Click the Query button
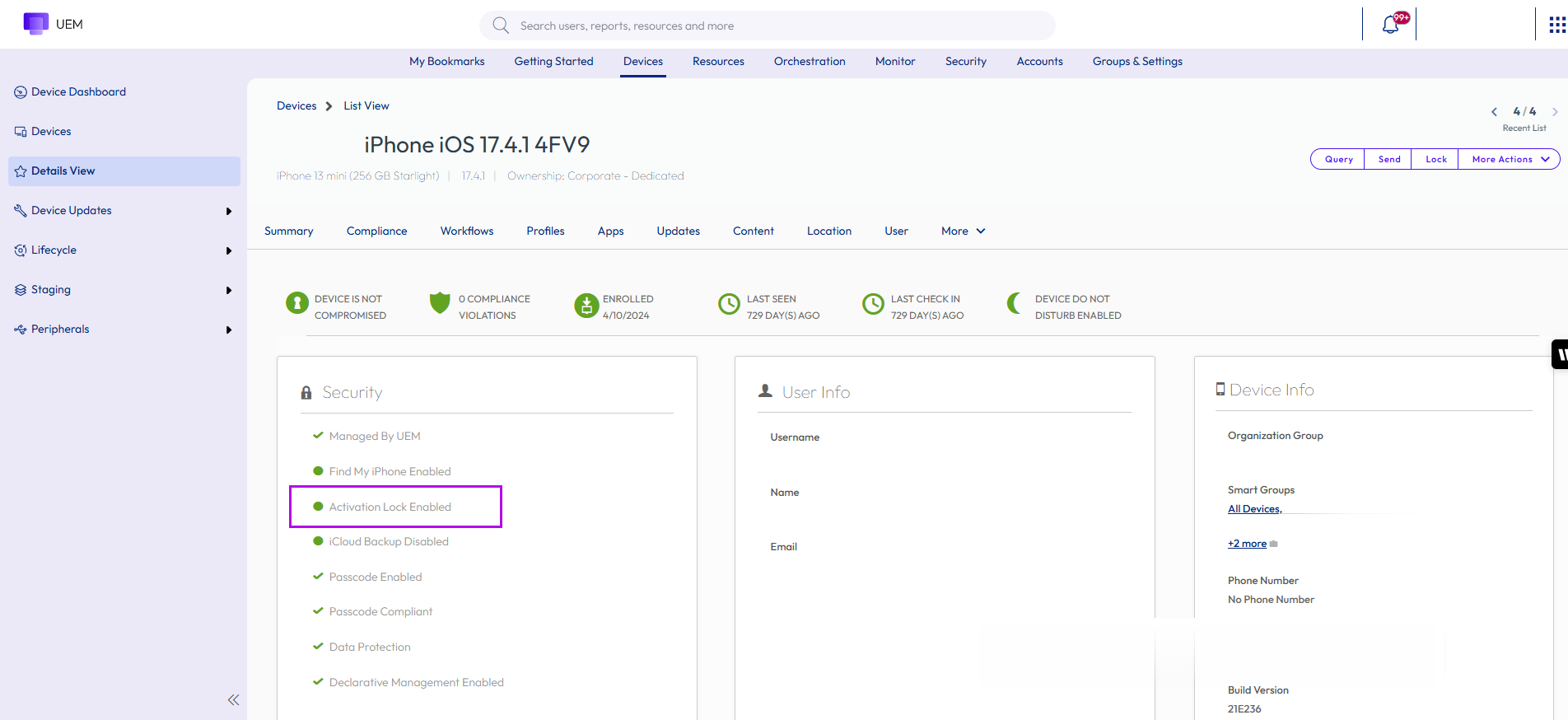 (1338, 160)
